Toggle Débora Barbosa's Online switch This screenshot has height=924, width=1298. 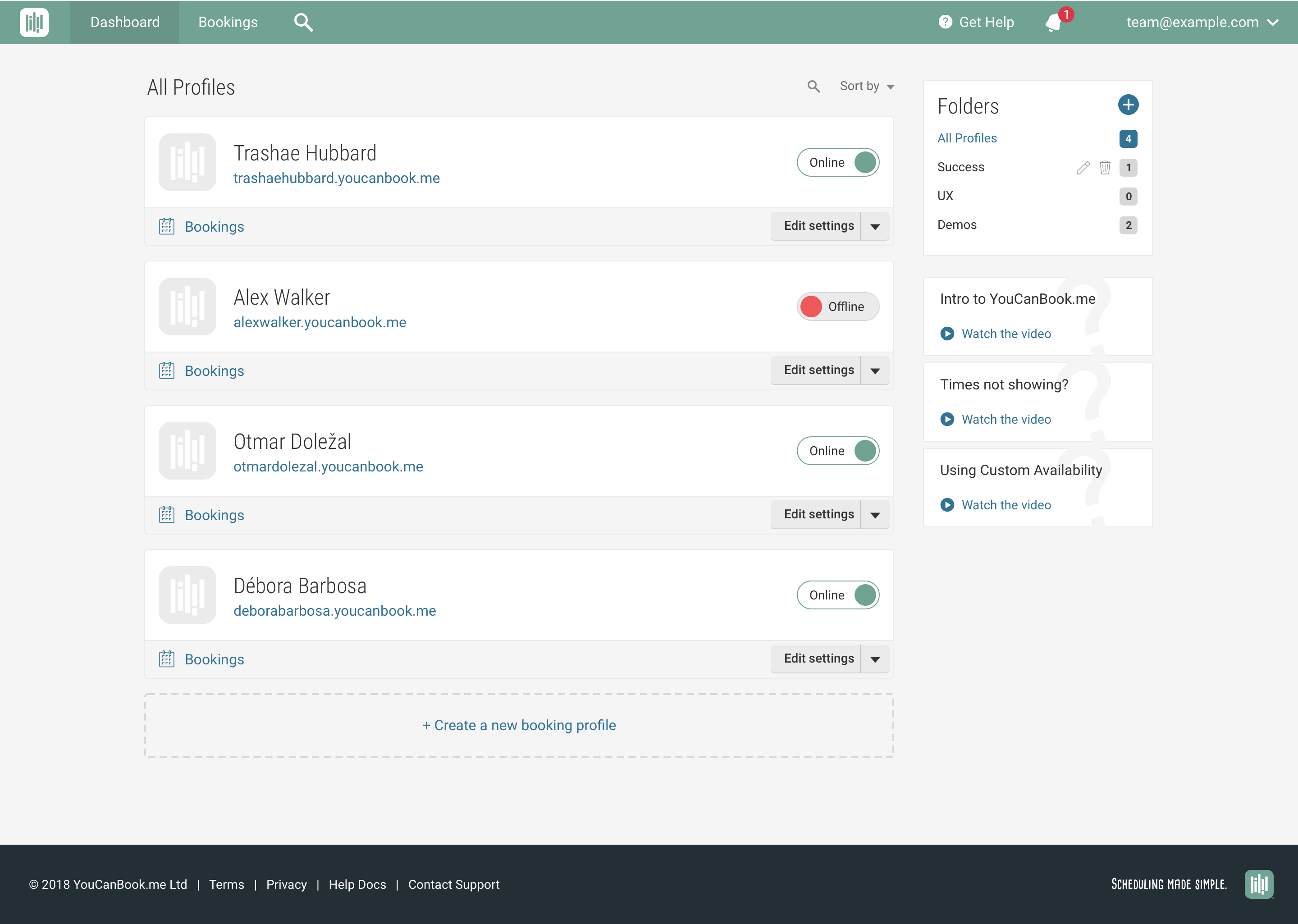pos(838,595)
